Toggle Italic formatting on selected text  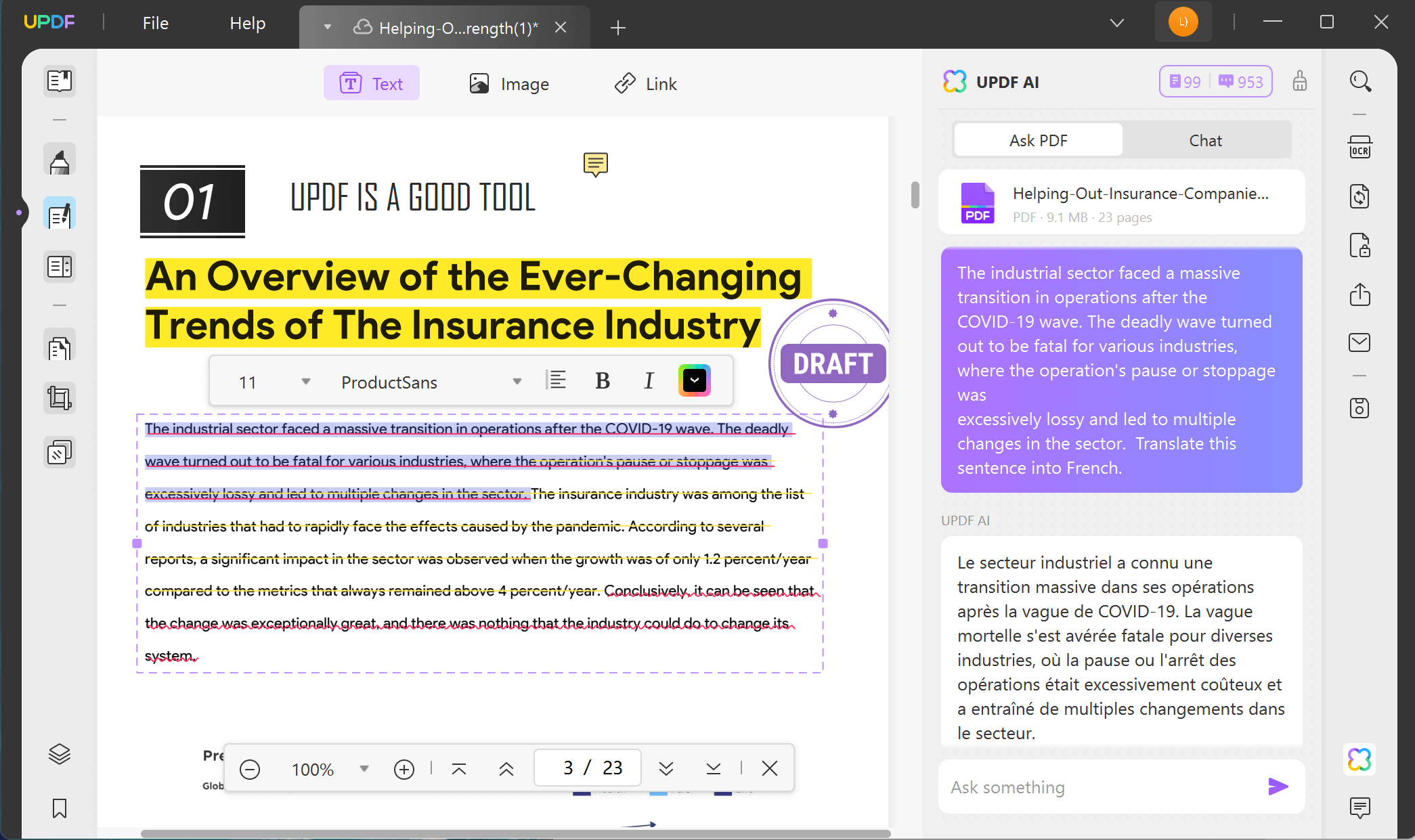point(649,381)
